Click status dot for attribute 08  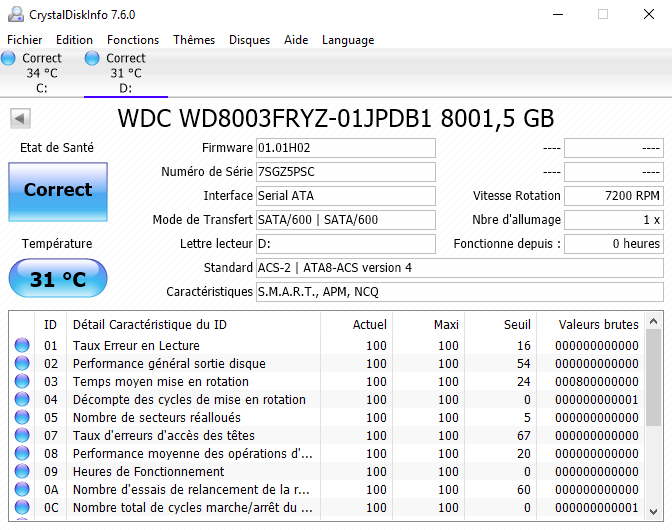22,453
